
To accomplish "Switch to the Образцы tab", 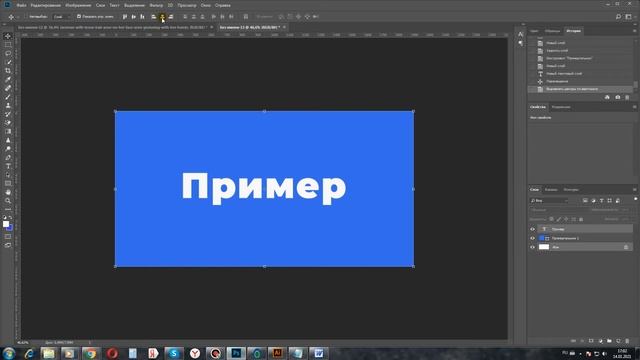I will (553, 31).
